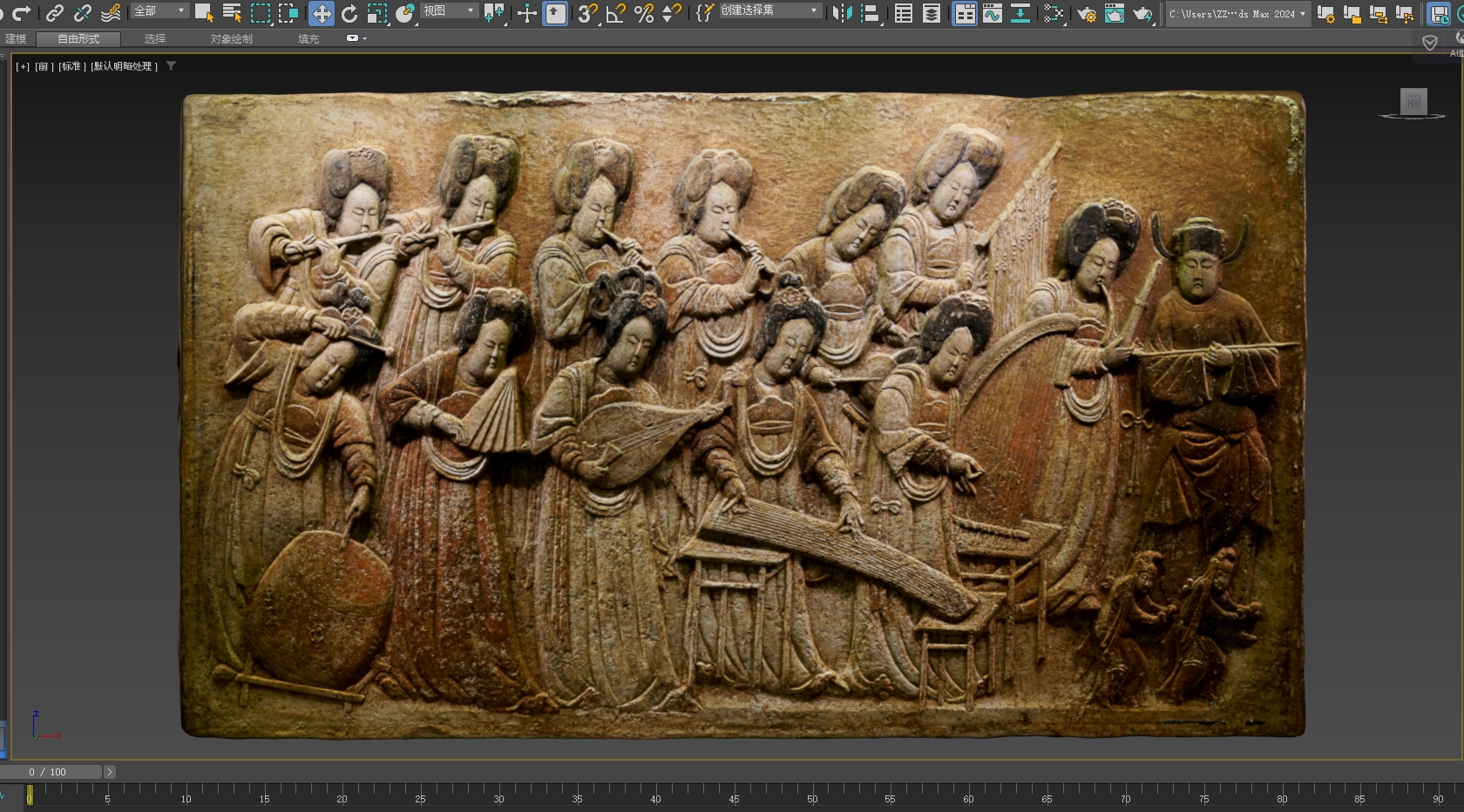
Task: Click the viewport filter funnel icon
Action: pos(171,65)
